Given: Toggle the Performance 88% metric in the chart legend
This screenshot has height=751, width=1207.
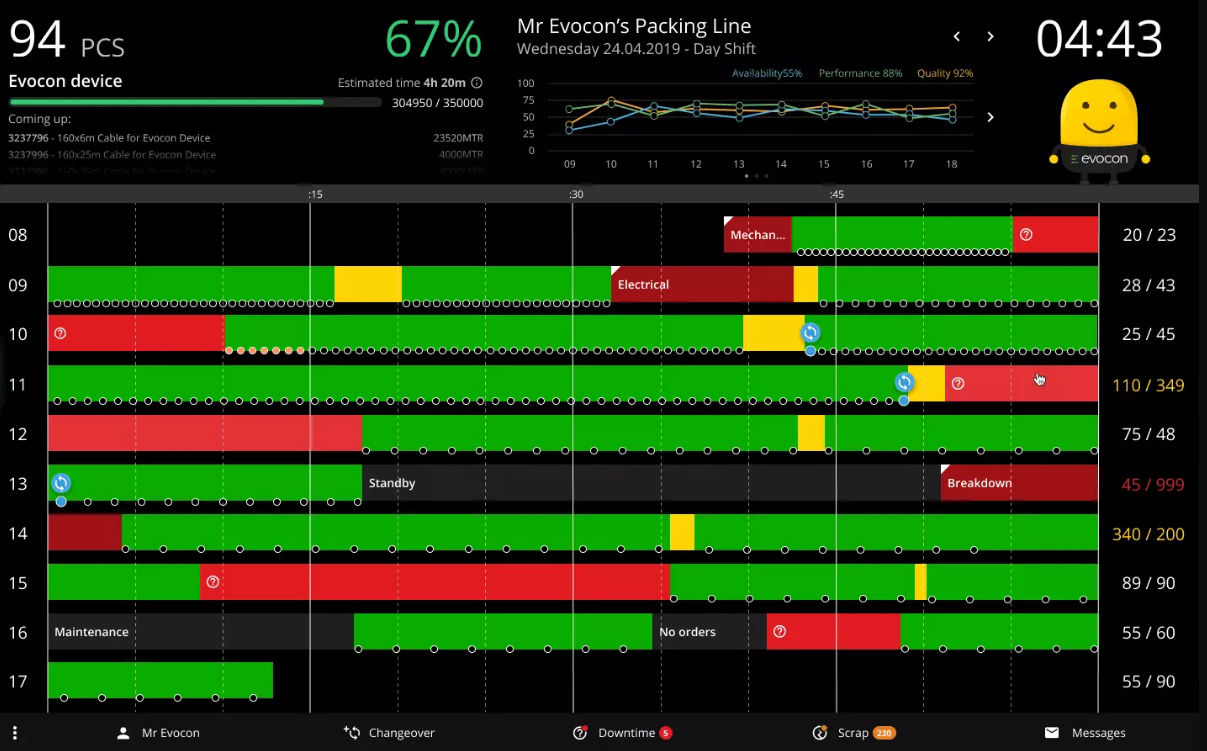Looking at the screenshot, I should (x=860, y=73).
